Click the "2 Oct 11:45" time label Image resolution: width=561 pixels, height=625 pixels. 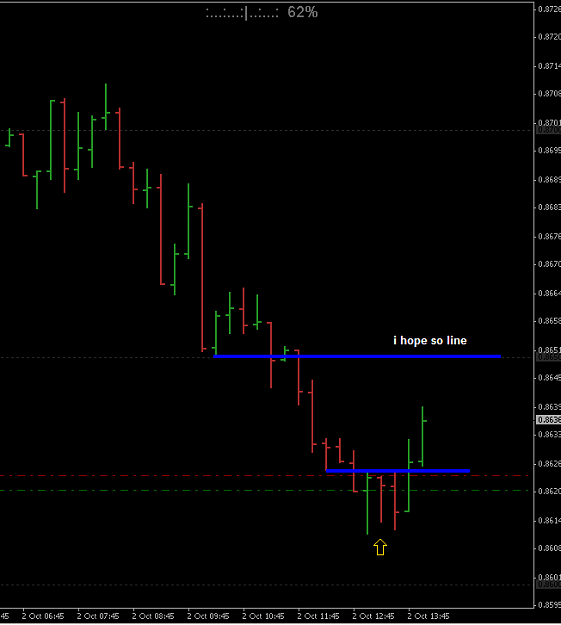(318, 616)
